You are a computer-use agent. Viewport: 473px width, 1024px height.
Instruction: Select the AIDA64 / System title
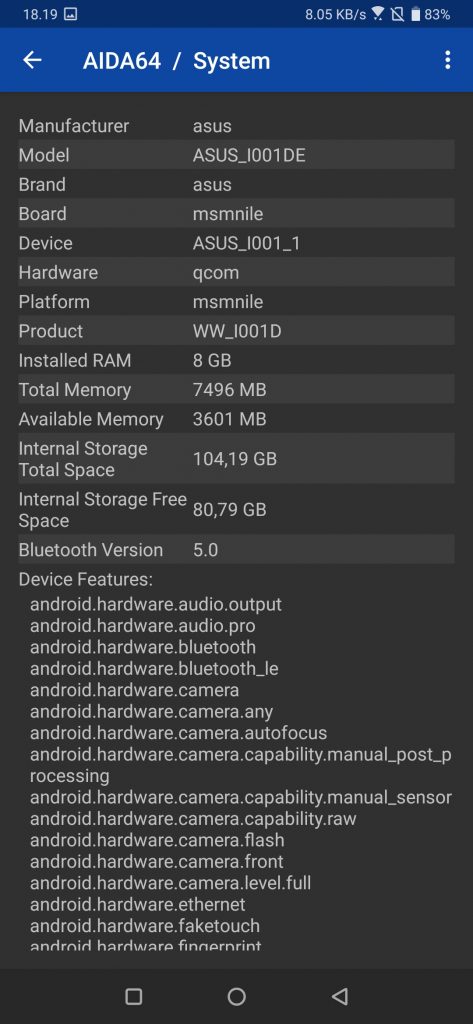tap(176, 61)
